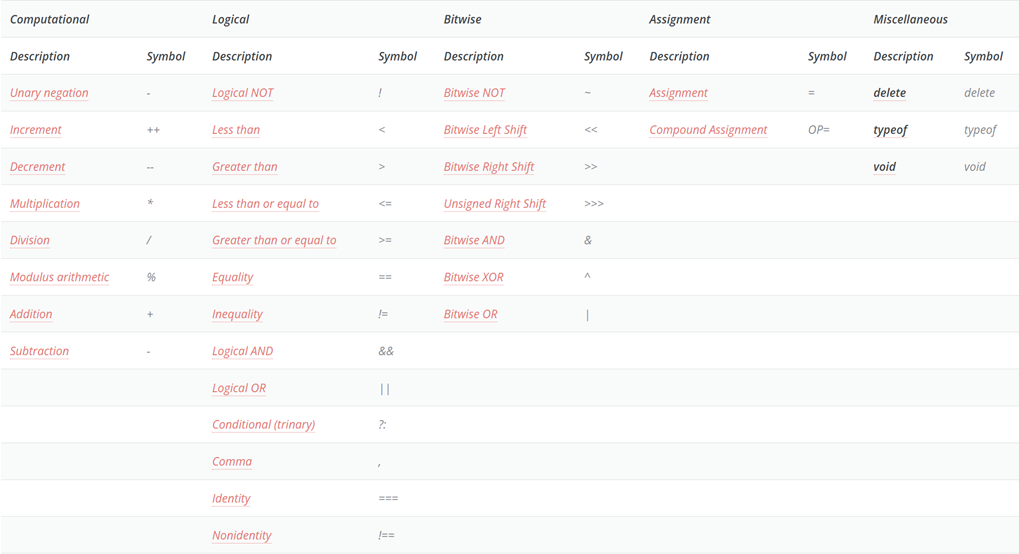The width and height of the screenshot is (1019, 554).
Task: Open the Bitwise OR link
Action: pyautogui.click(x=470, y=314)
